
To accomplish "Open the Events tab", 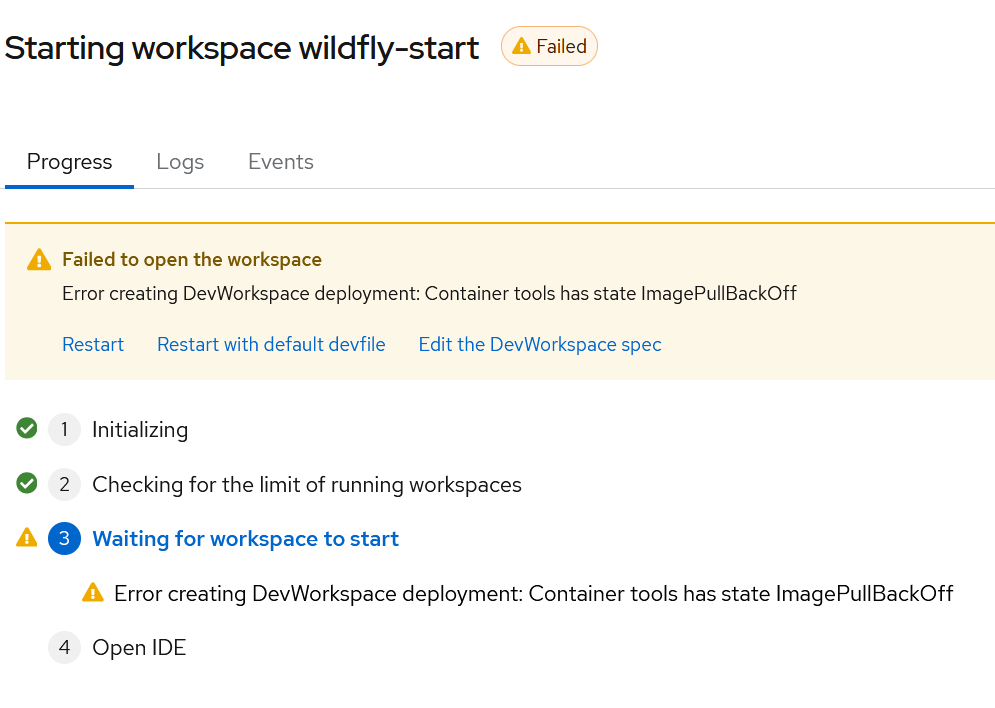I will (x=281, y=162).
